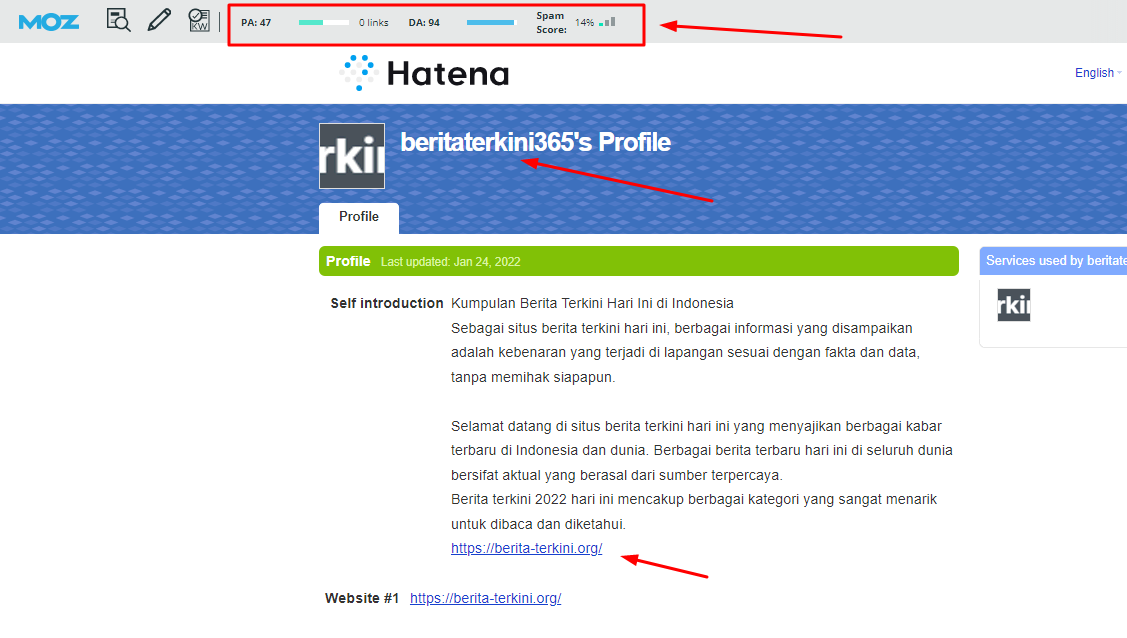Click the DA: 94 metric
Image resolution: width=1127 pixels, height=638 pixels.
[424, 22]
